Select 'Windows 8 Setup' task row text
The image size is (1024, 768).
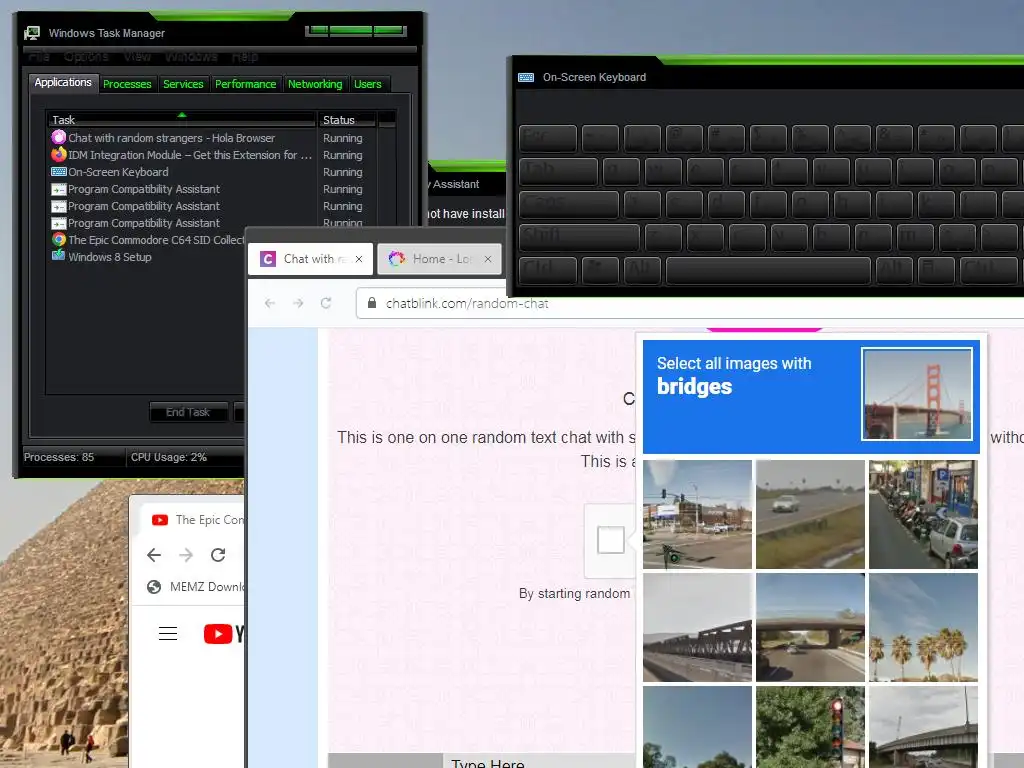pos(110,257)
